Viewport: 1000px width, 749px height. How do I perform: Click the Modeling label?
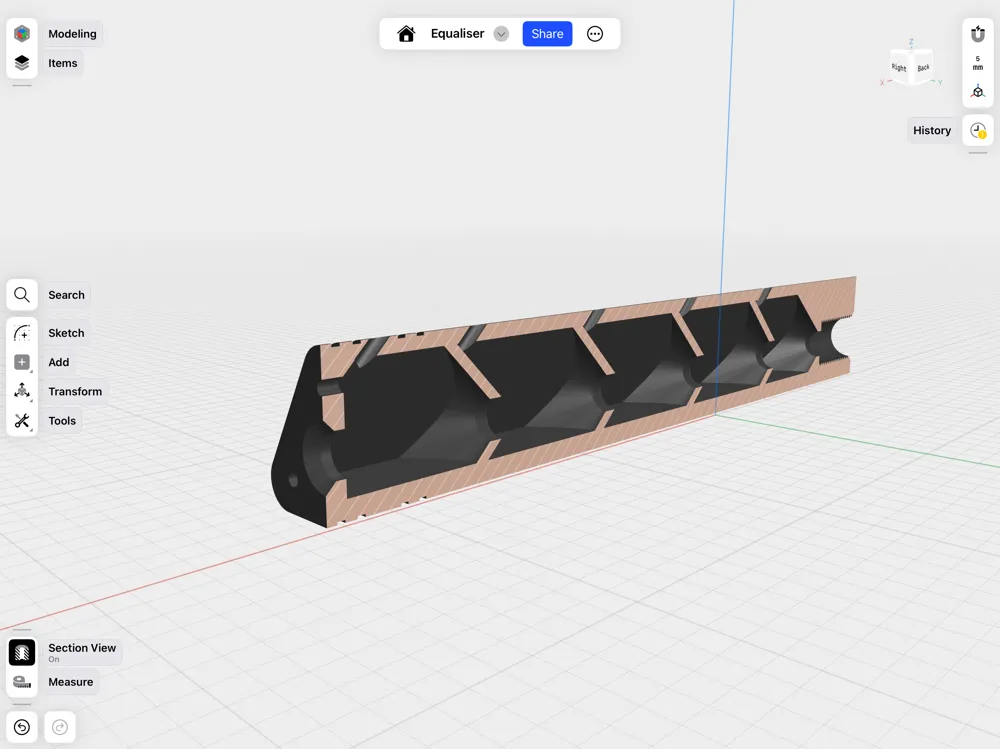pyautogui.click(x=72, y=34)
